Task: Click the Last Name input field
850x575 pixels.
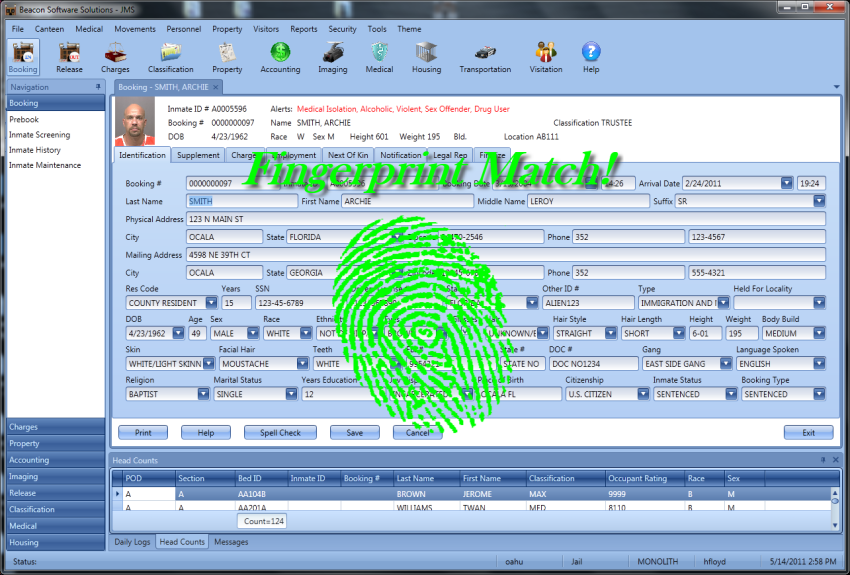Action: point(239,201)
